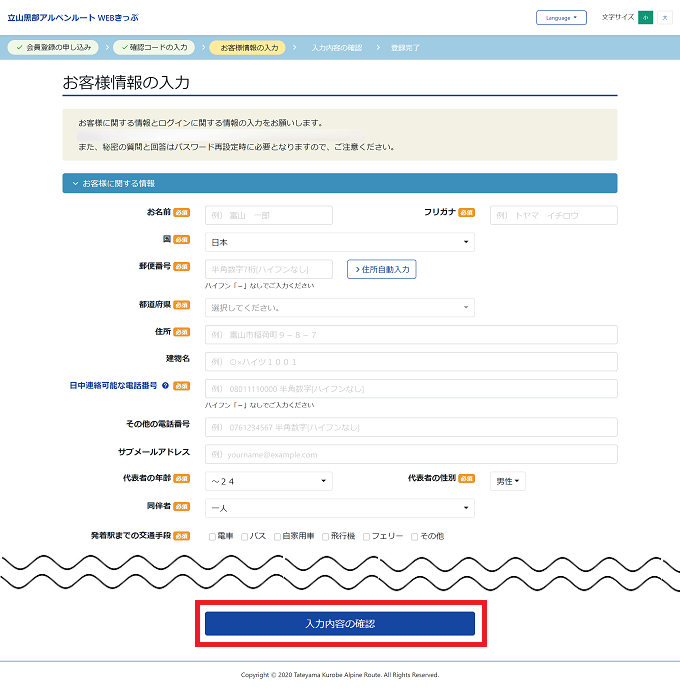Open the 代表者の性別 gender dropdown
The height and width of the screenshot is (690, 680).
509,481
